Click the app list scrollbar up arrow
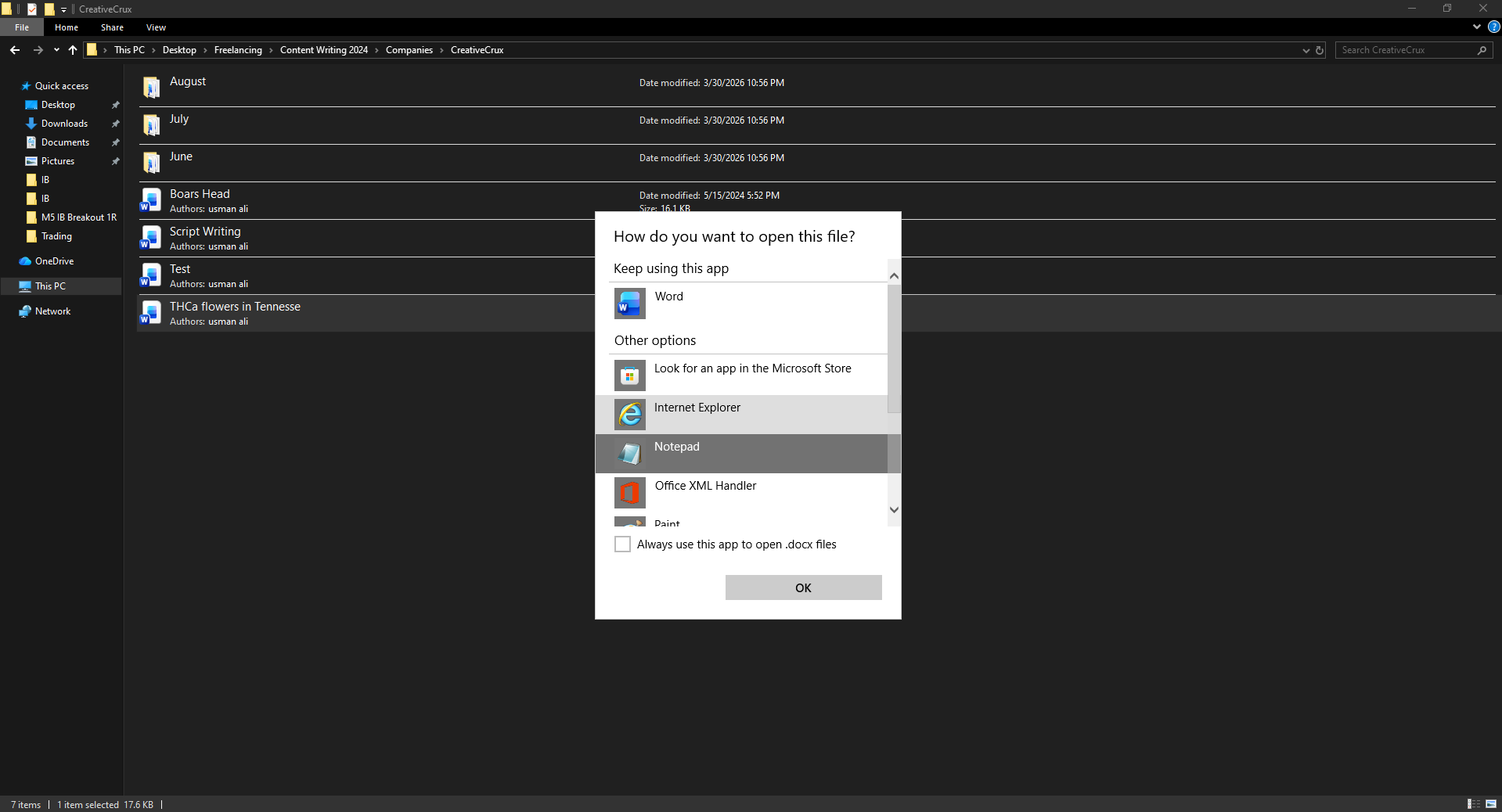This screenshot has height=812, width=1502. coord(894,275)
